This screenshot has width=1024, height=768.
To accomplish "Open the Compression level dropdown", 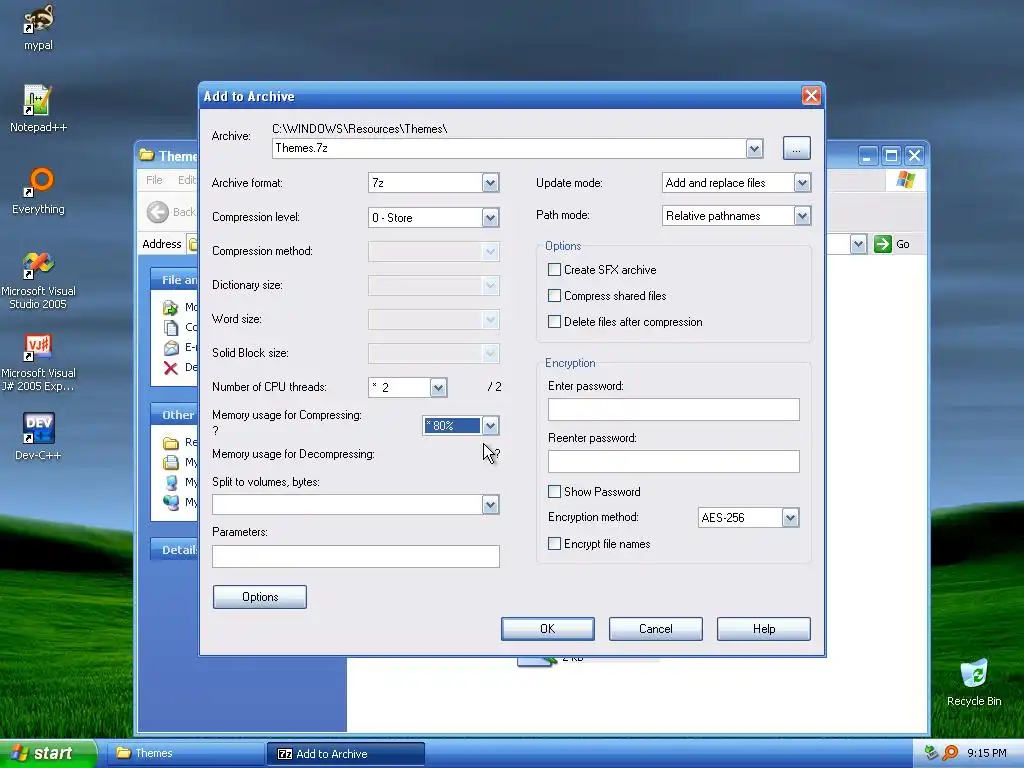I will (490, 217).
